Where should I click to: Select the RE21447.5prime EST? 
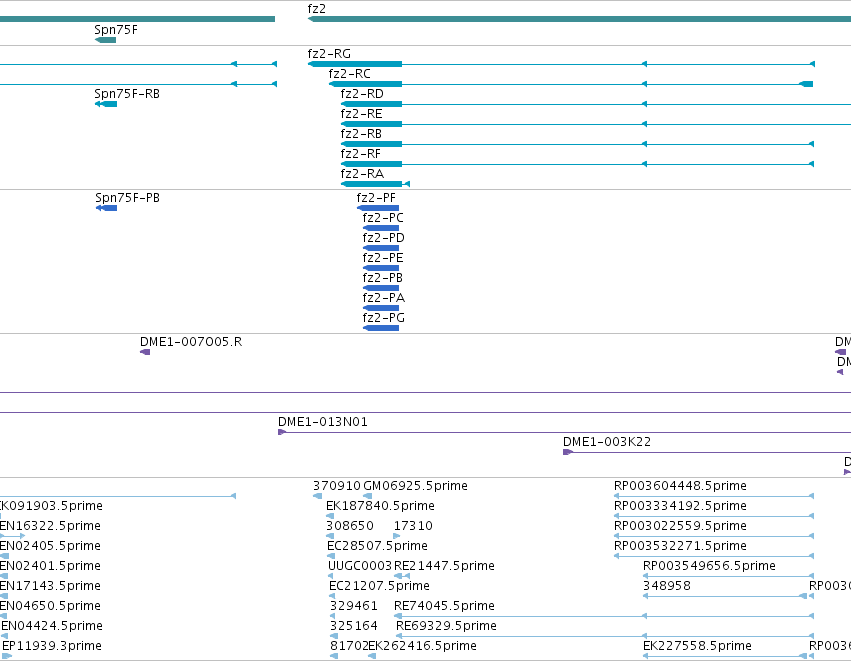click(x=402, y=576)
